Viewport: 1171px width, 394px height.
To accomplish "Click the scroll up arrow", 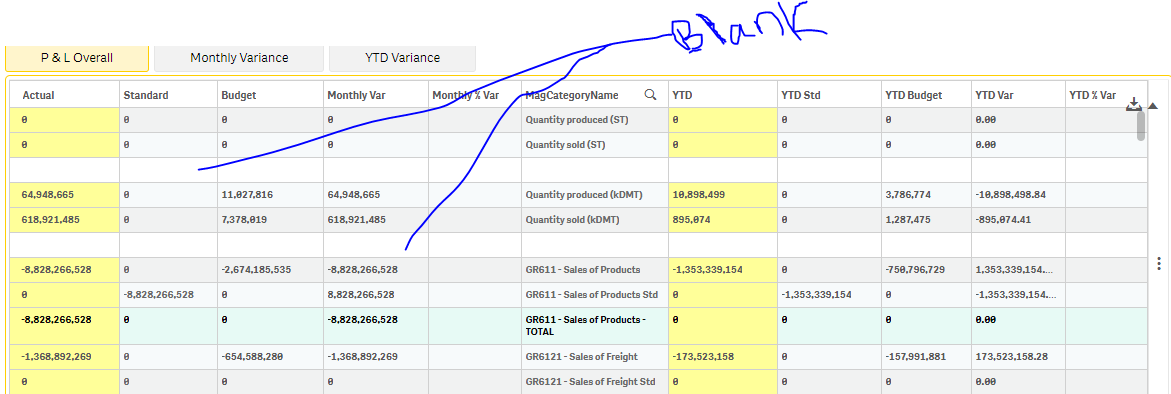I will tap(1152, 106).
